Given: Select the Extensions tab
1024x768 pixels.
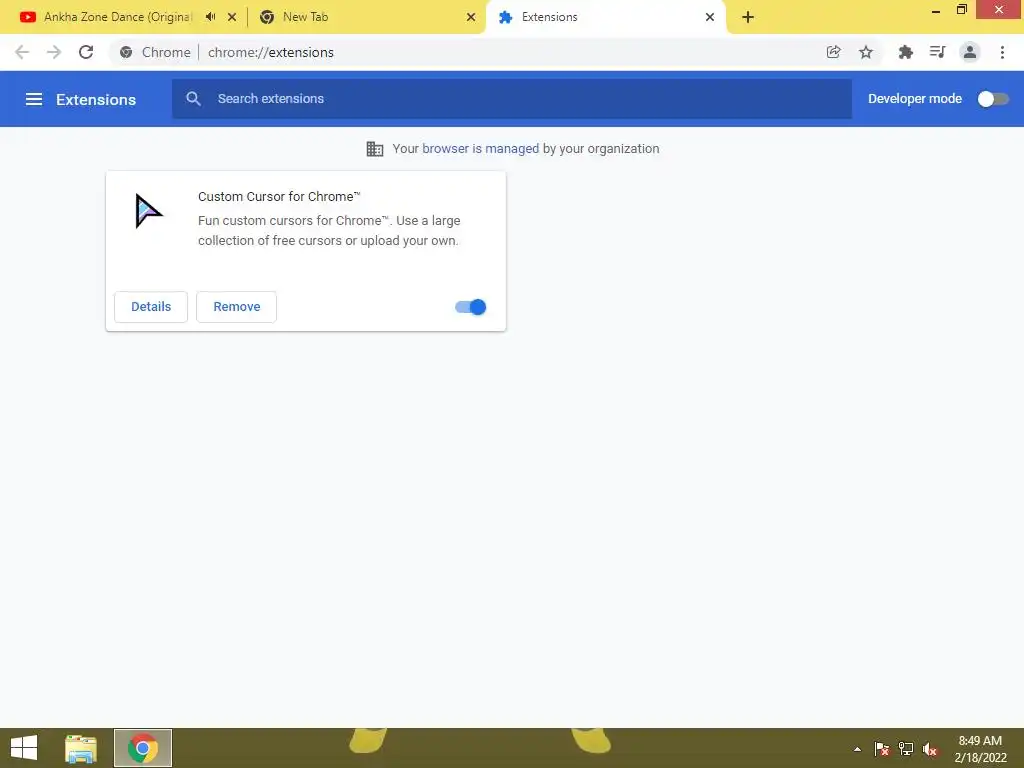Looking at the screenshot, I should point(549,17).
